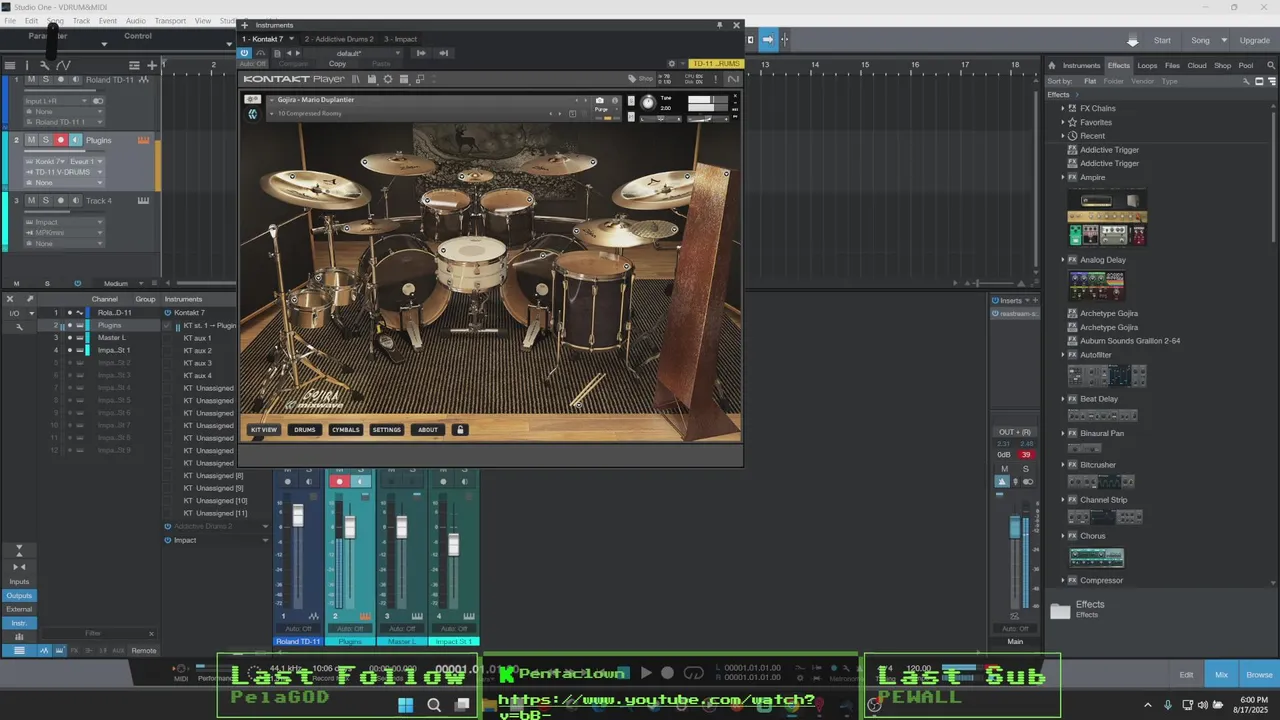
Task: Click the wrench icon in mixer console sidebar
Action: pyautogui.click(x=18, y=326)
